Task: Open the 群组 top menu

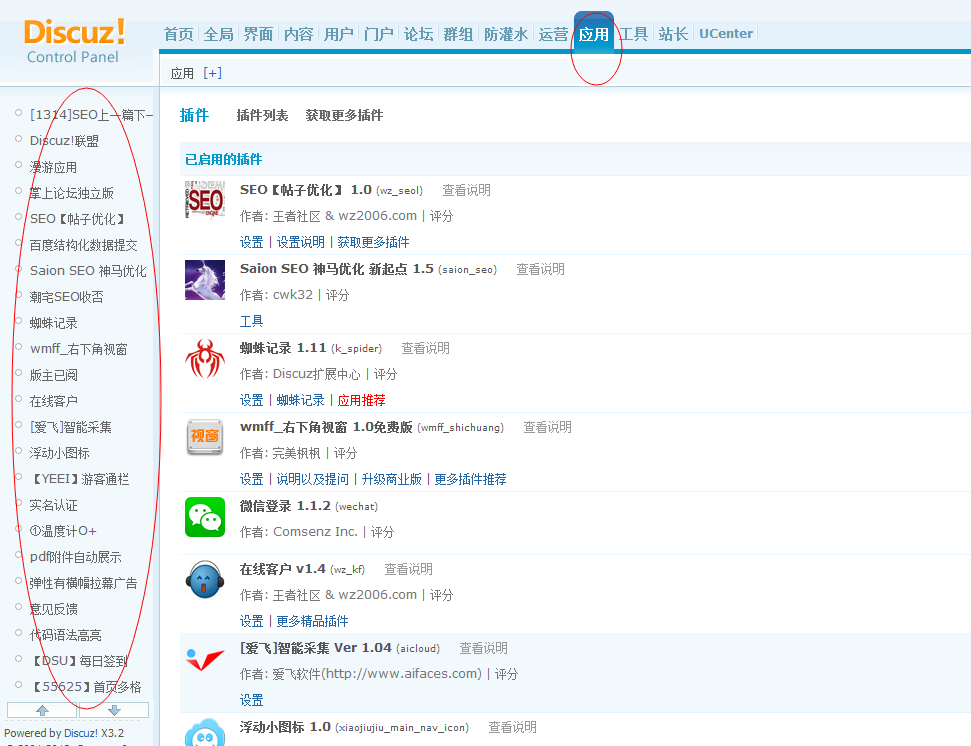Action: pyautogui.click(x=458, y=34)
